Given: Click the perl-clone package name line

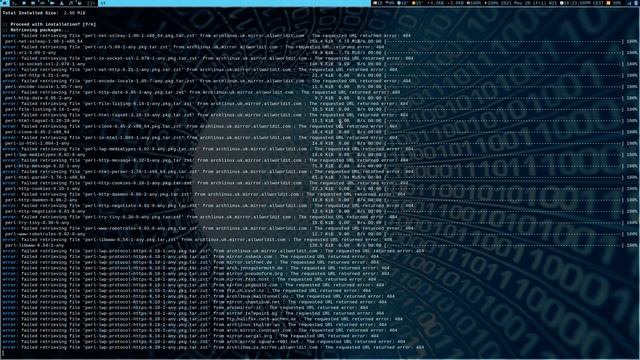Looking at the screenshot, I should (x=37, y=132).
